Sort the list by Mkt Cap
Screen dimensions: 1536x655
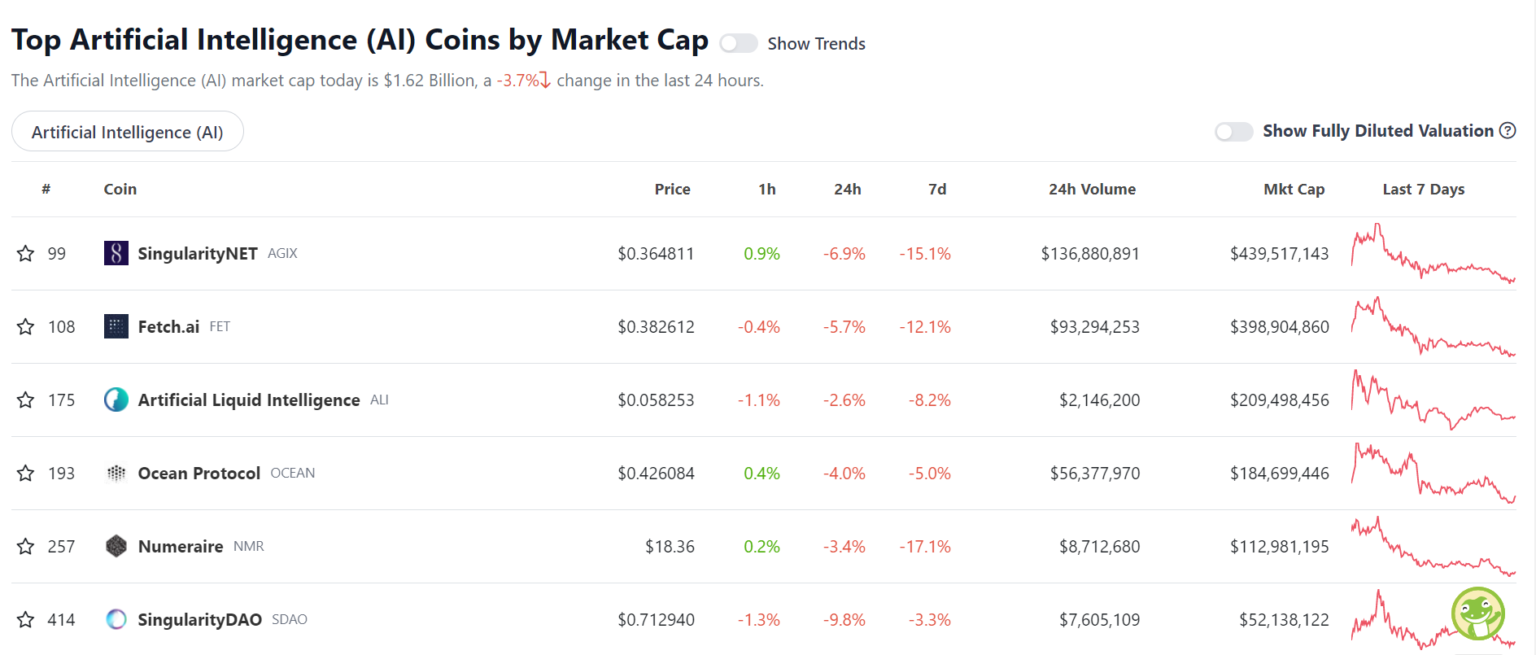point(1294,189)
